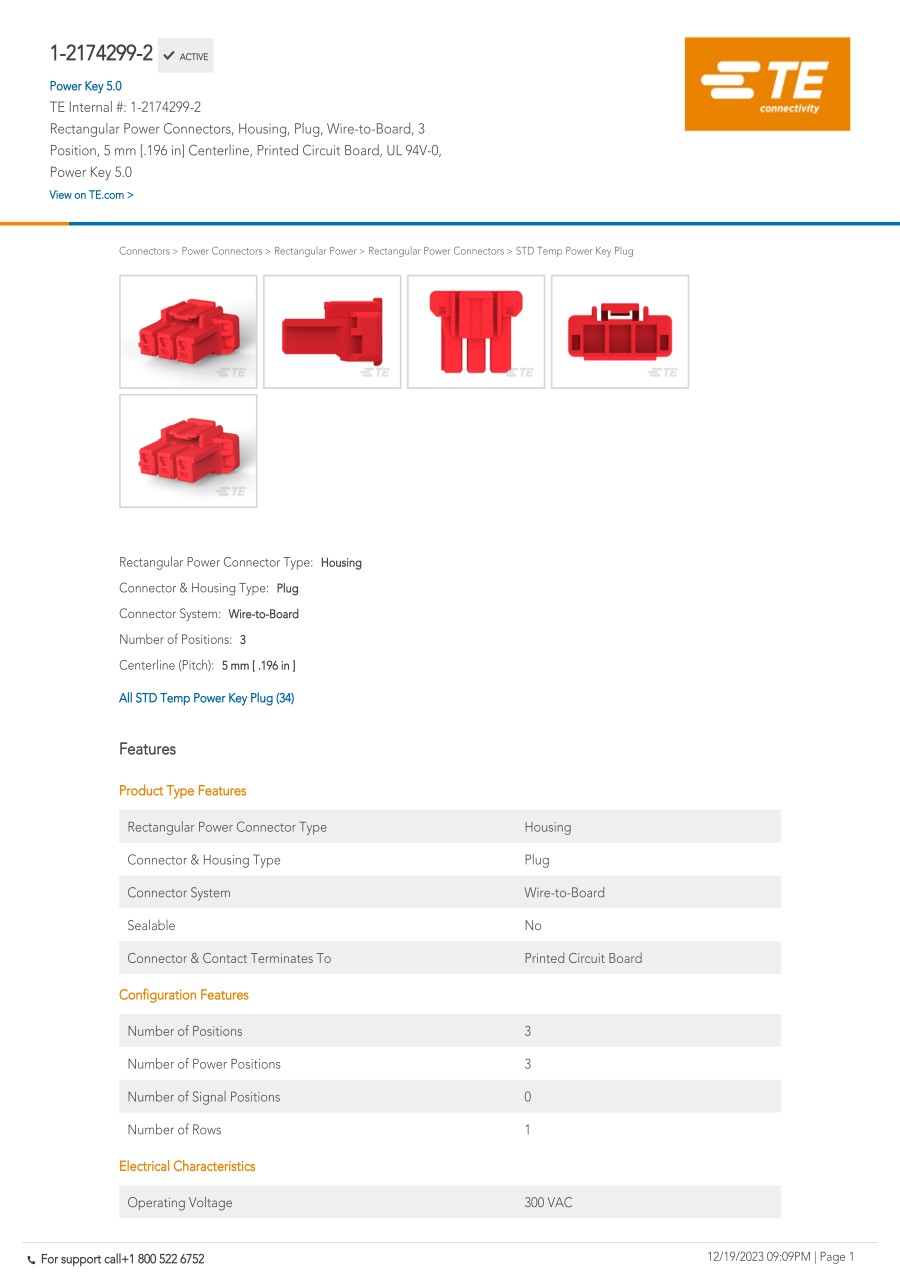Click the part number heading 1-2174299-2
Image resolution: width=900 pixels, height=1272 pixels.
click(101, 54)
